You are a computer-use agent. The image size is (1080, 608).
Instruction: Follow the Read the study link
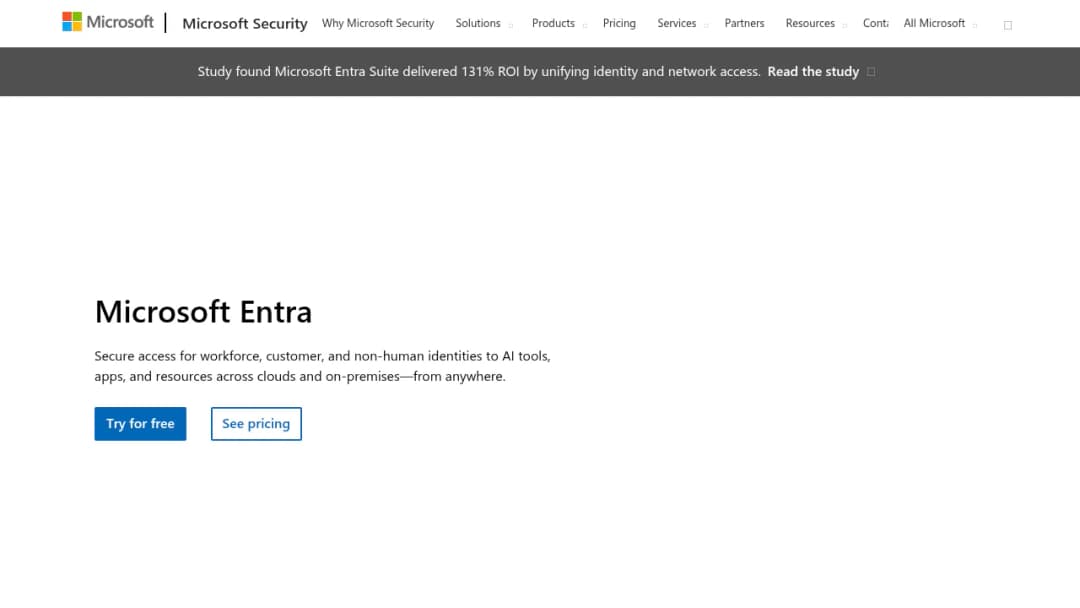click(x=813, y=72)
